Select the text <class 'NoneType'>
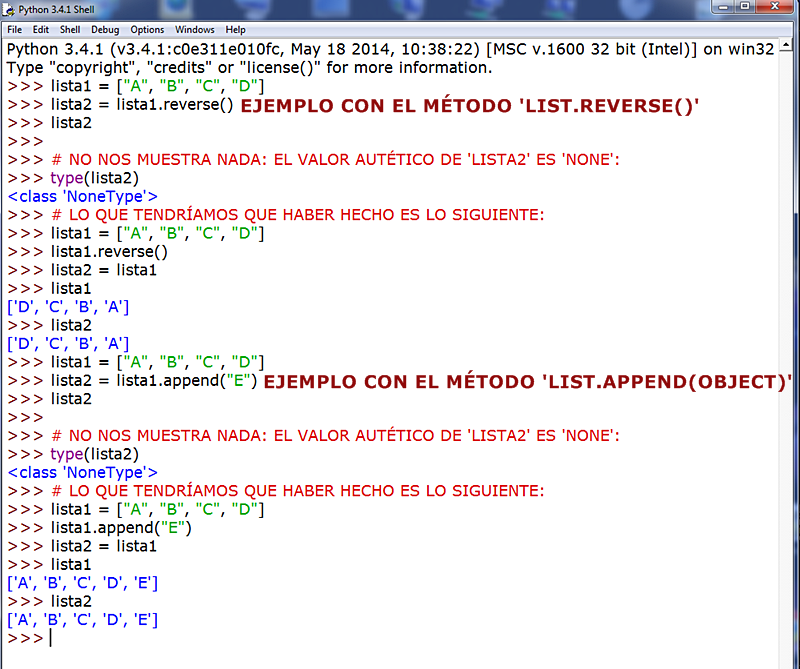 tap(82, 195)
